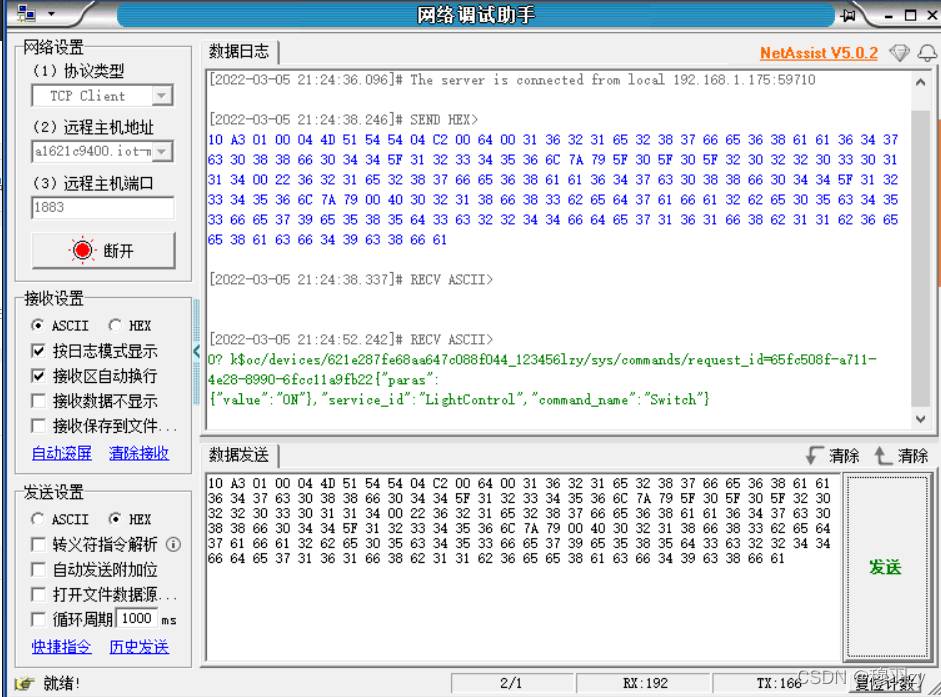941x697 pixels.
Task: Focus the 循环周期 1000 ms field
Action: coord(137,618)
